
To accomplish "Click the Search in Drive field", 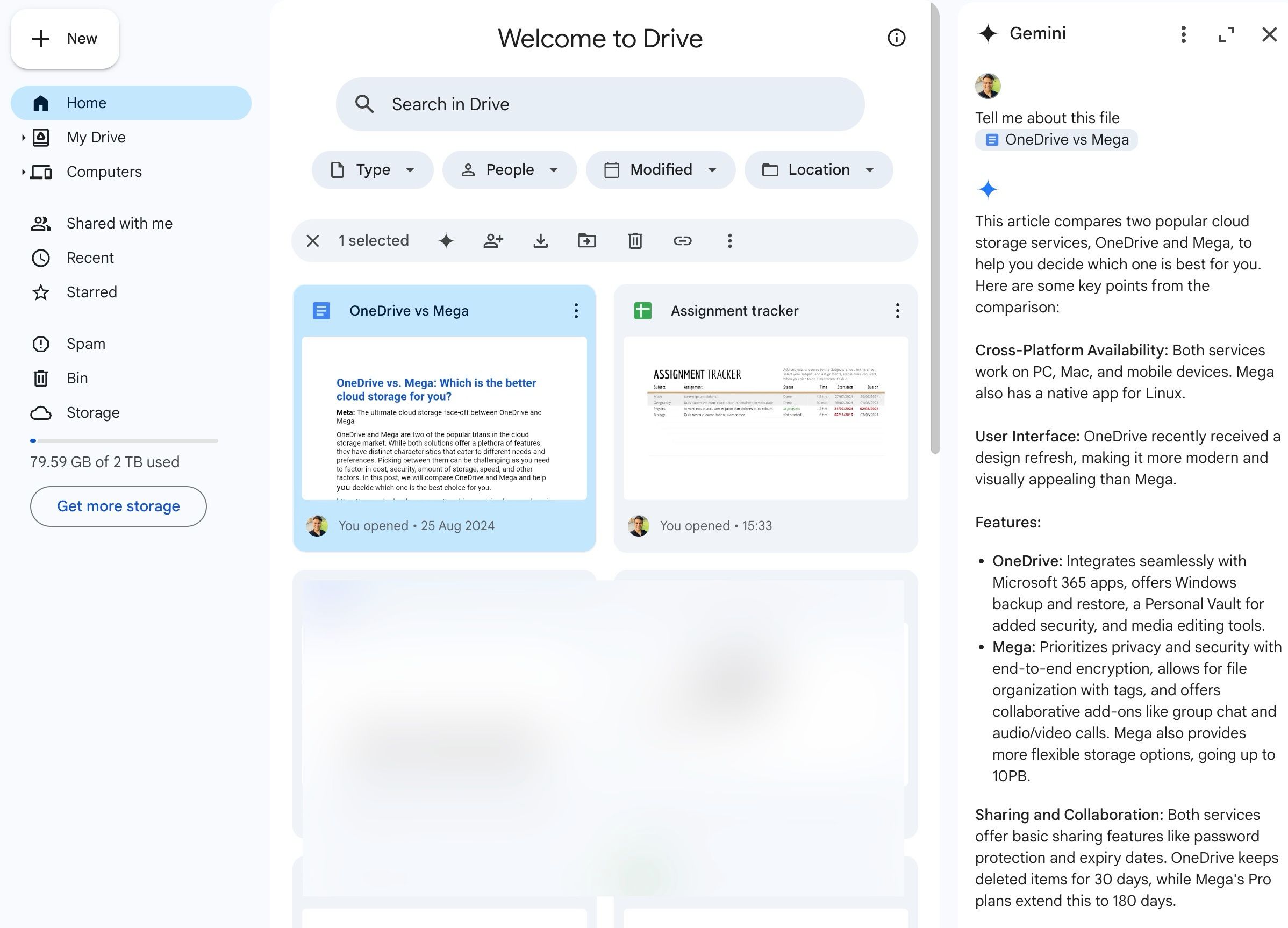I will (x=601, y=104).
